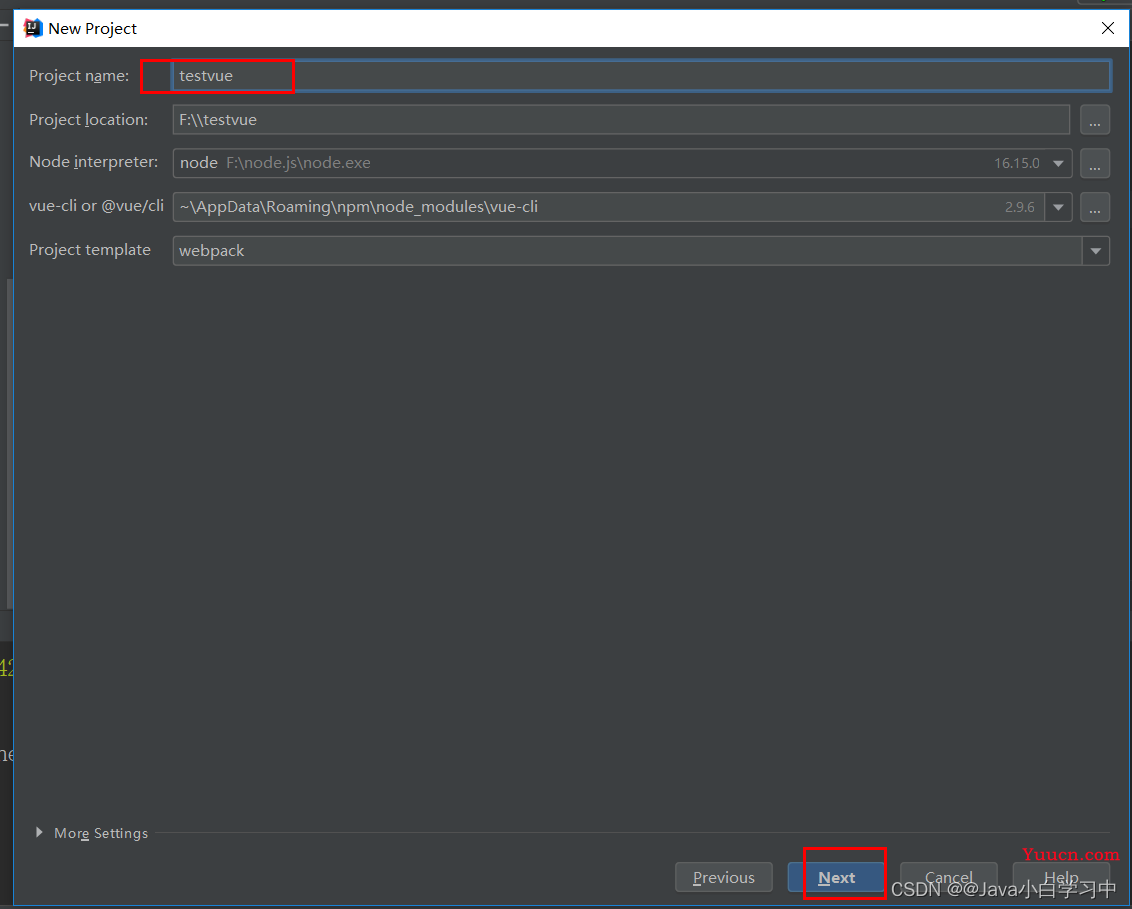The image size is (1132, 909).
Task: Click the Project name label
Action: (79, 76)
